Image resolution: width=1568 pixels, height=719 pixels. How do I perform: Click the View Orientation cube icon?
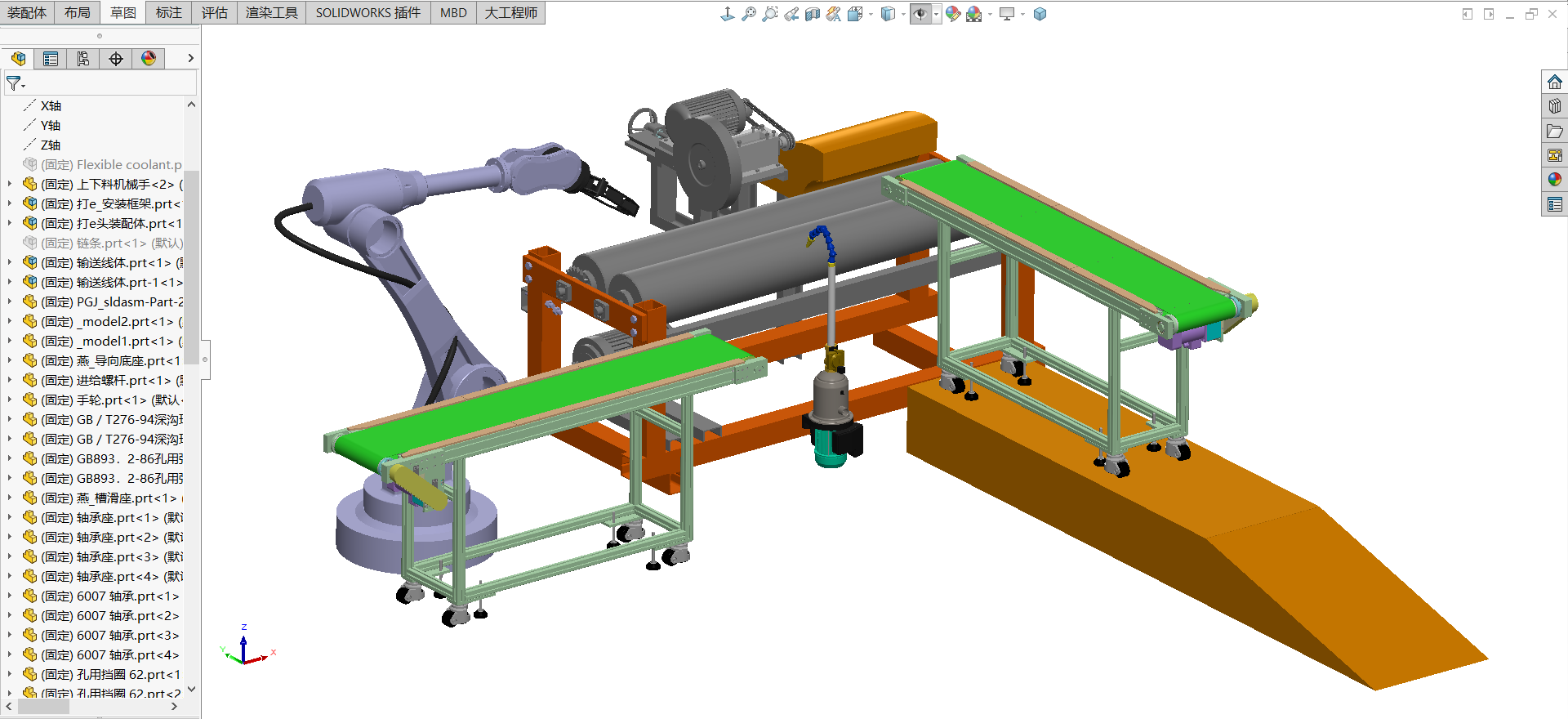(855, 14)
